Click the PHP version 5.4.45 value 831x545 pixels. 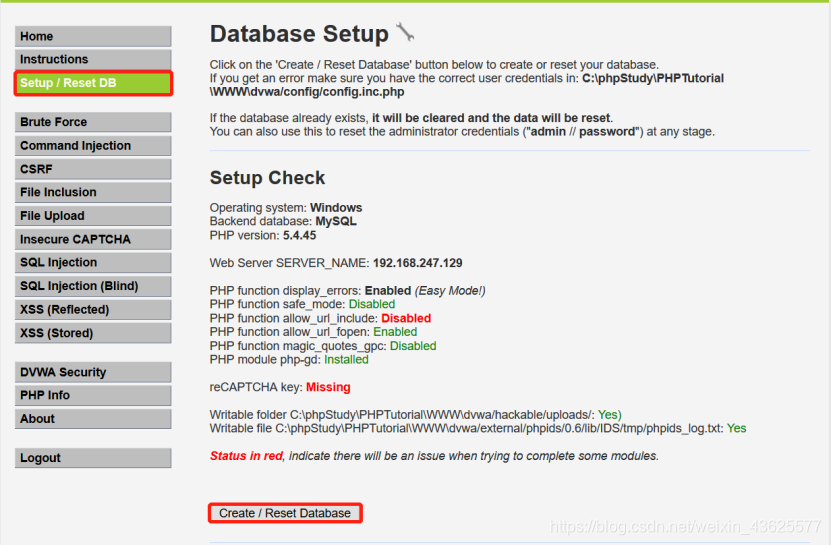click(299, 235)
